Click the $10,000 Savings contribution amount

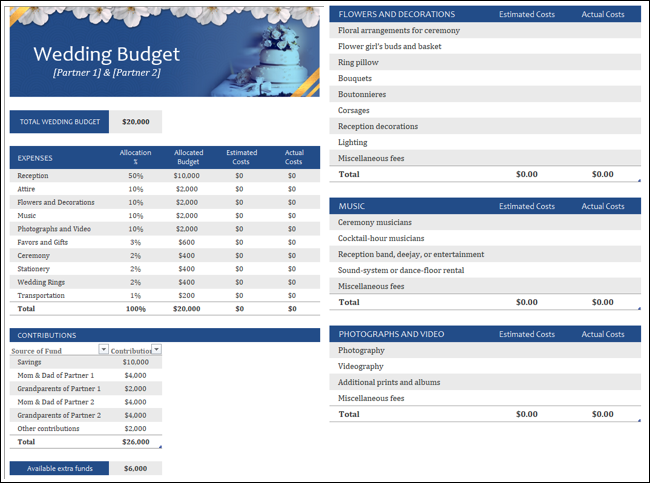pyautogui.click(x=136, y=362)
